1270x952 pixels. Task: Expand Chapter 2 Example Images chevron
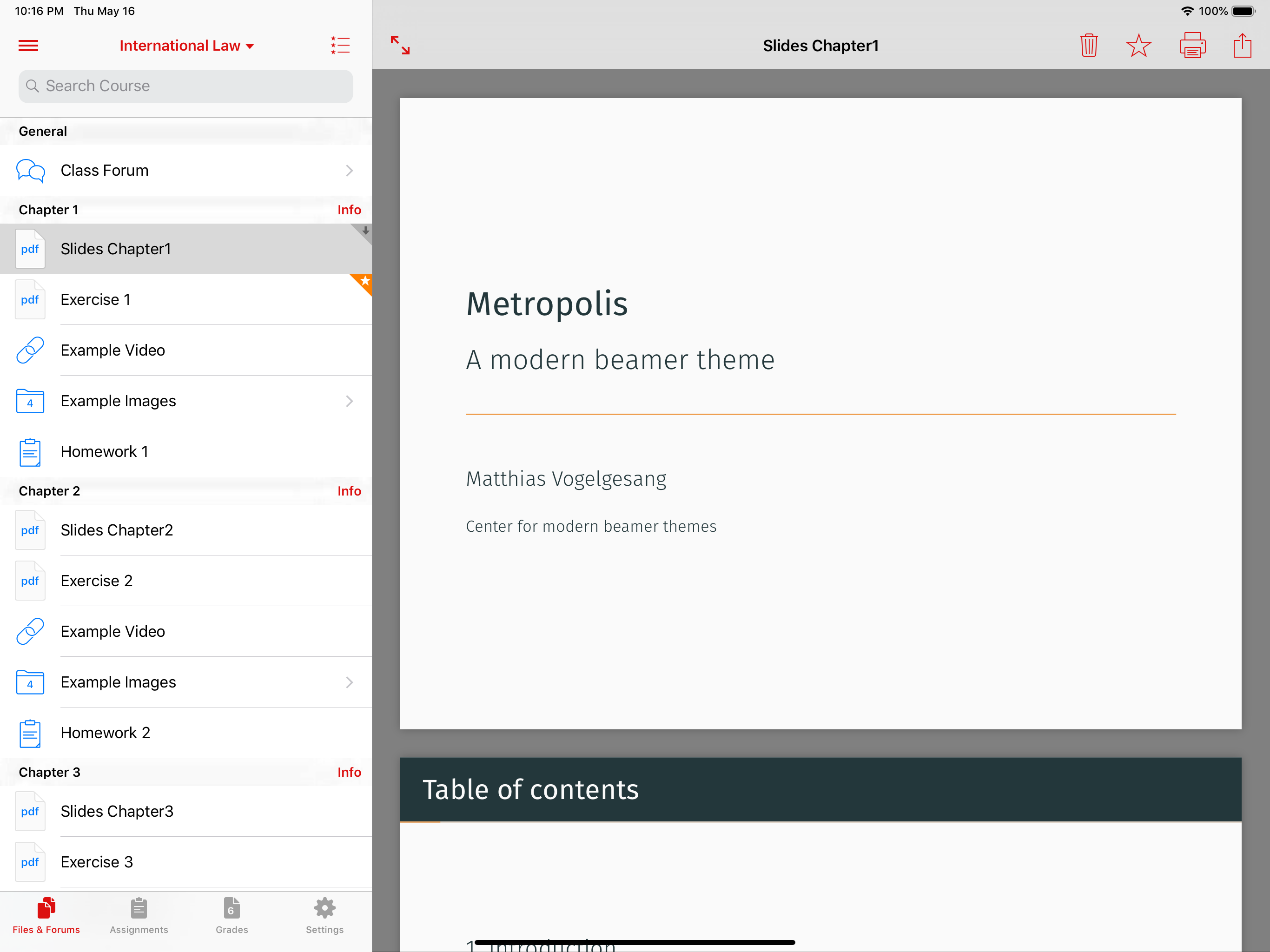pos(349,682)
